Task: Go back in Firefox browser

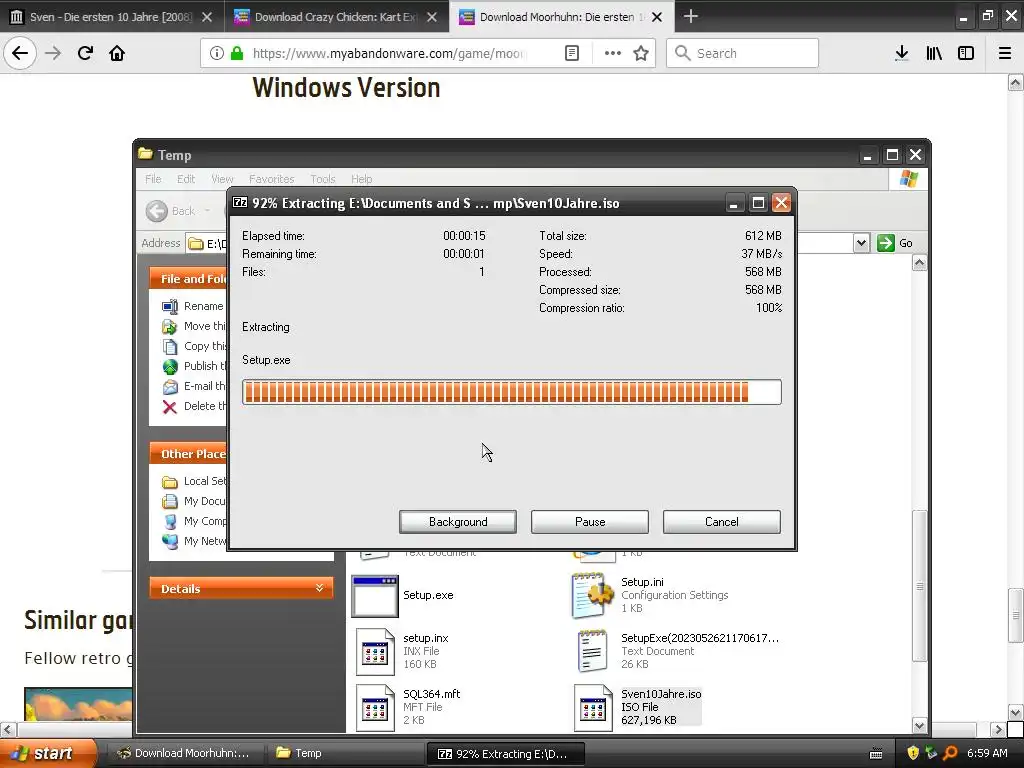Action: (x=20, y=53)
